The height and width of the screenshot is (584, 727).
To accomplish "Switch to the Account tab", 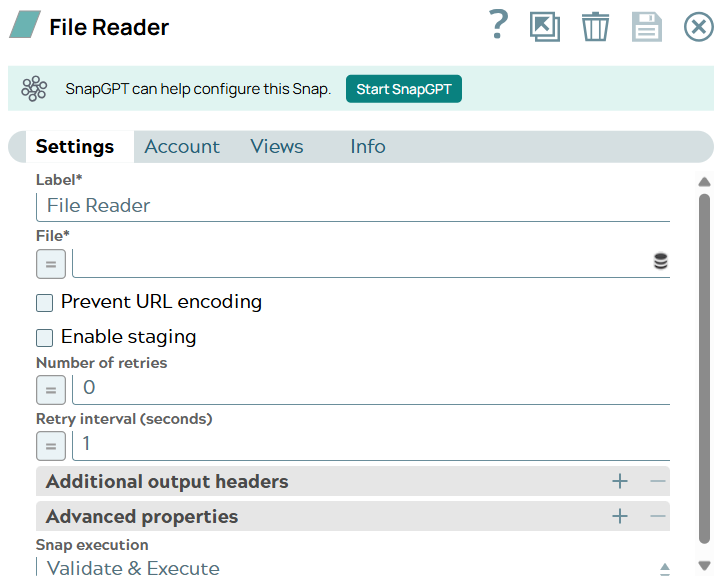I will (x=181, y=147).
